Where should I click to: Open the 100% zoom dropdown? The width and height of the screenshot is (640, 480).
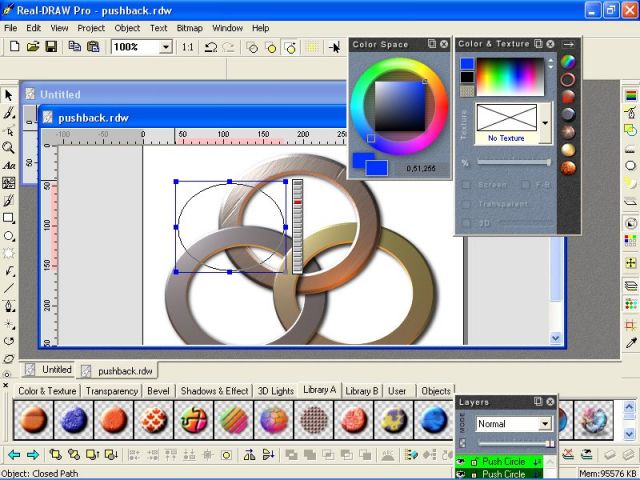[x=165, y=47]
